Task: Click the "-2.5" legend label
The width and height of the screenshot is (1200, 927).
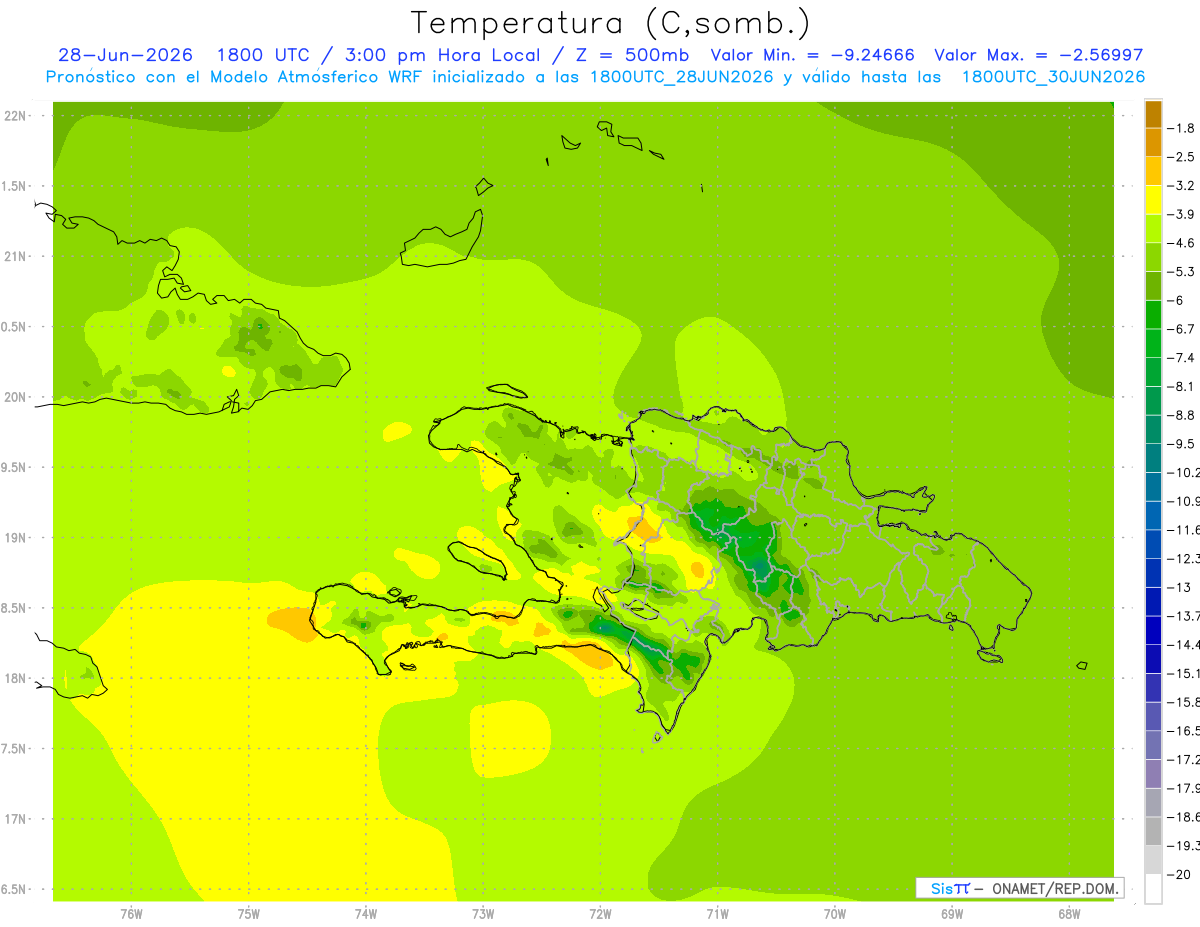Action: 1183,157
